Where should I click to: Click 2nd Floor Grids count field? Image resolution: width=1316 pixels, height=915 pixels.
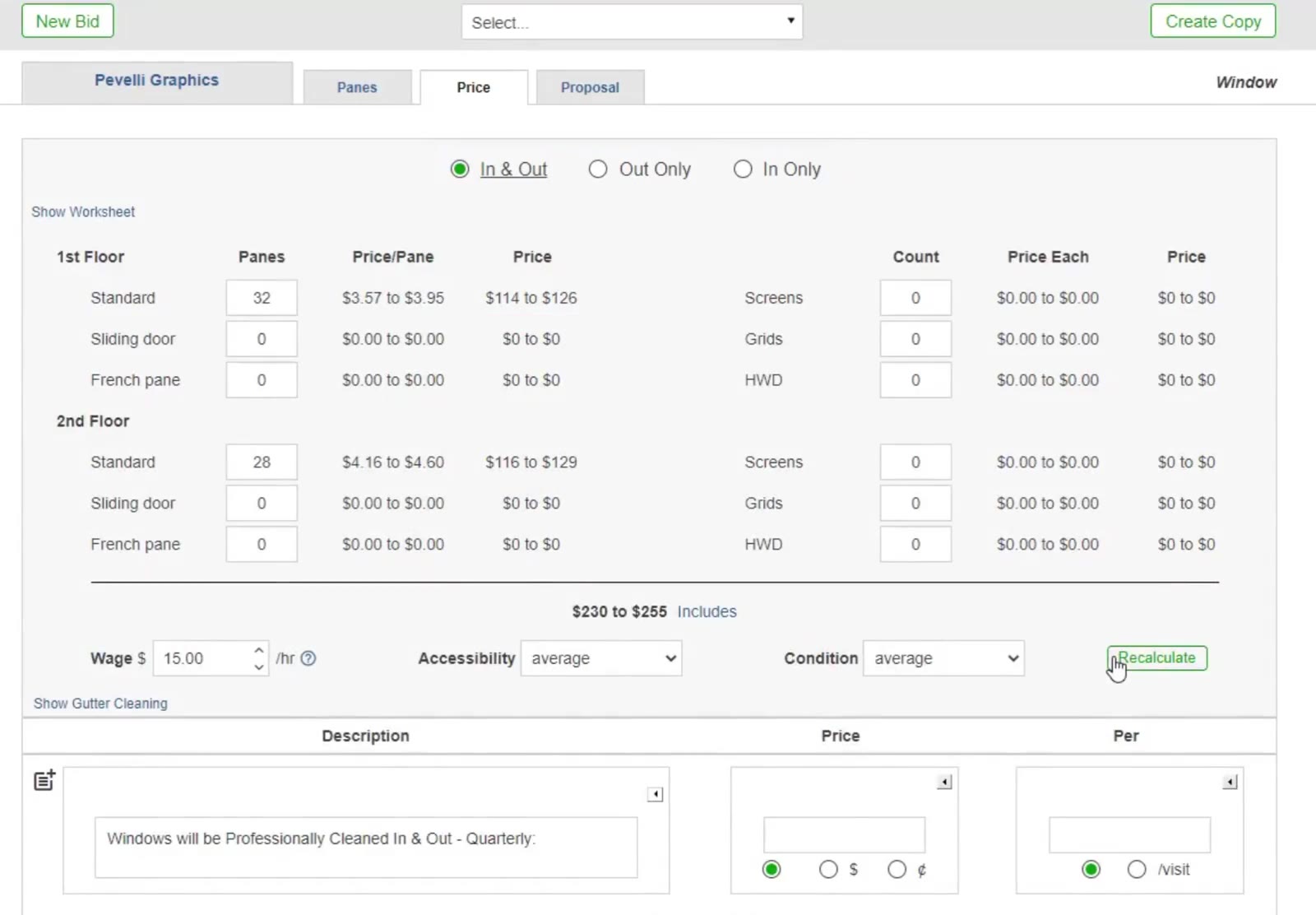pos(915,504)
